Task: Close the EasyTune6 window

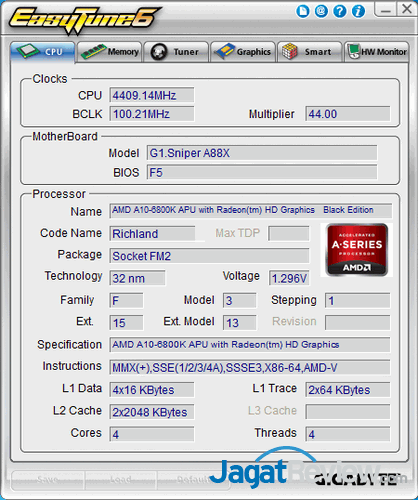Action: pos(407,9)
